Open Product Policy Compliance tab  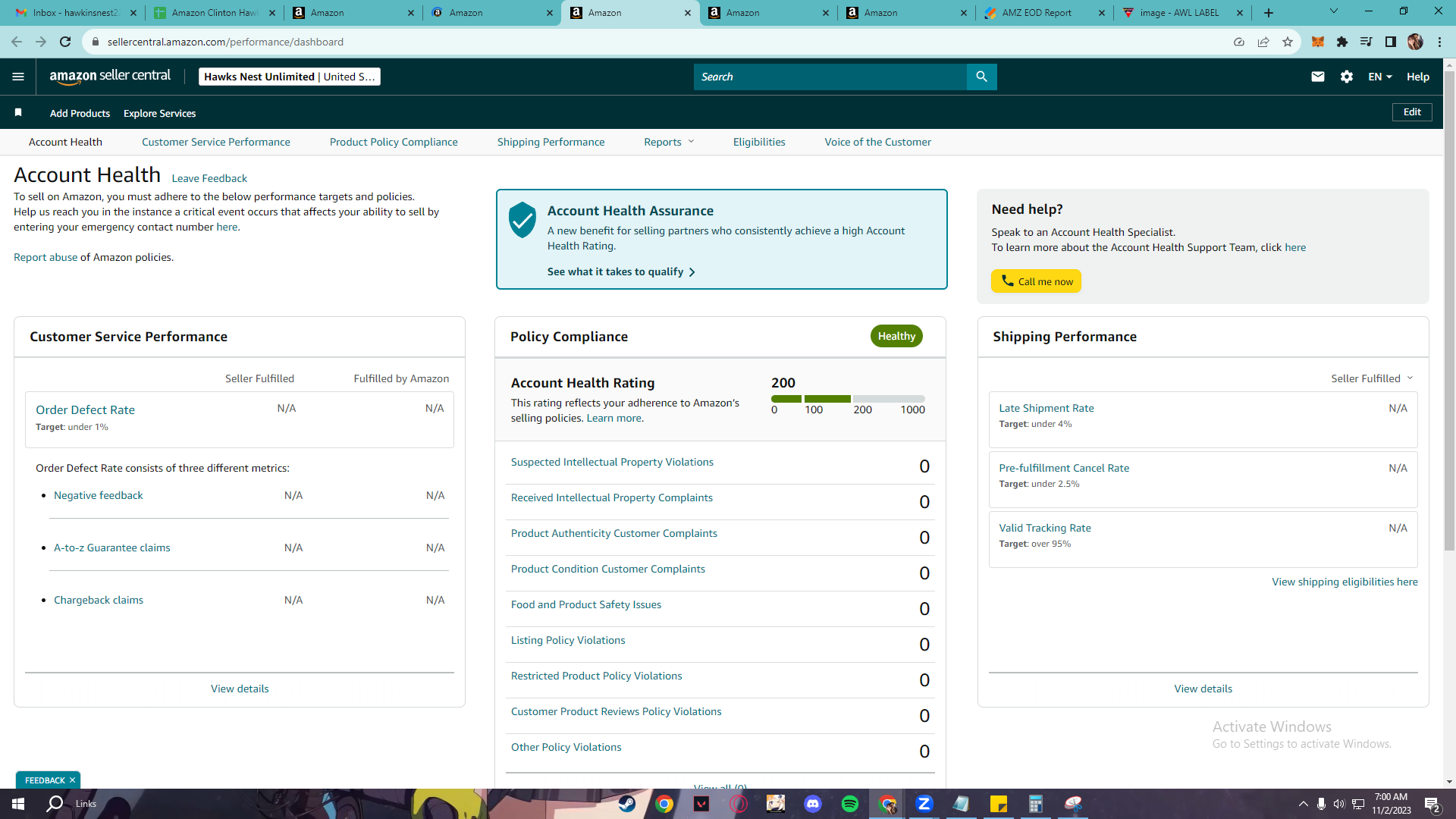pyautogui.click(x=394, y=142)
